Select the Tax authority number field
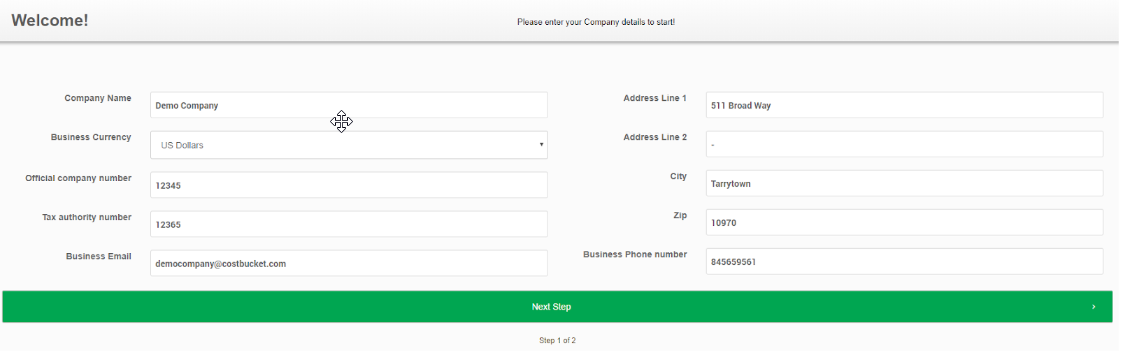This screenshot has width=1125, height=361. [349, 224]
